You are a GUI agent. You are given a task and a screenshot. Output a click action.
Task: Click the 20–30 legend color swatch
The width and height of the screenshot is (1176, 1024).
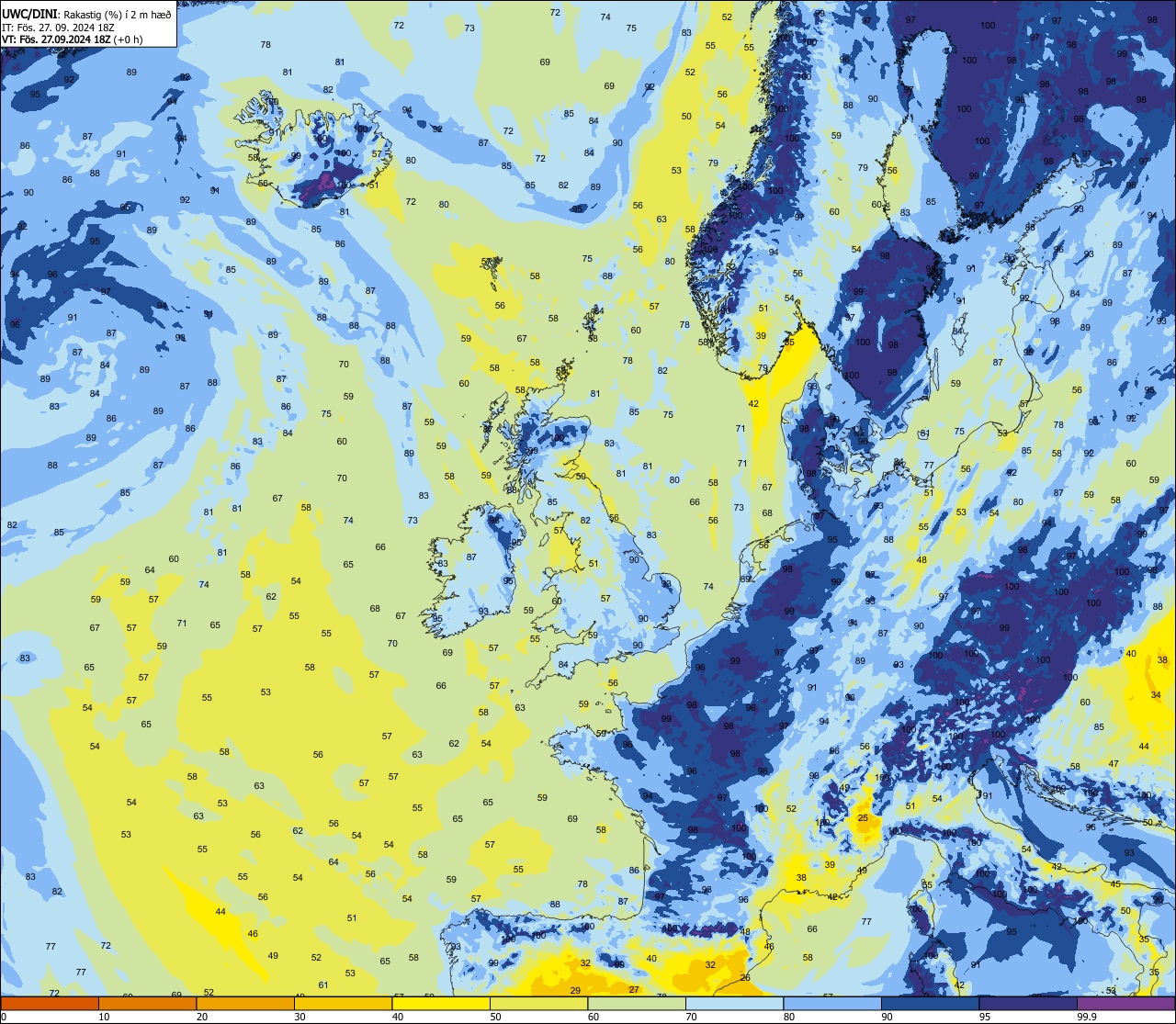[245, 1004]
